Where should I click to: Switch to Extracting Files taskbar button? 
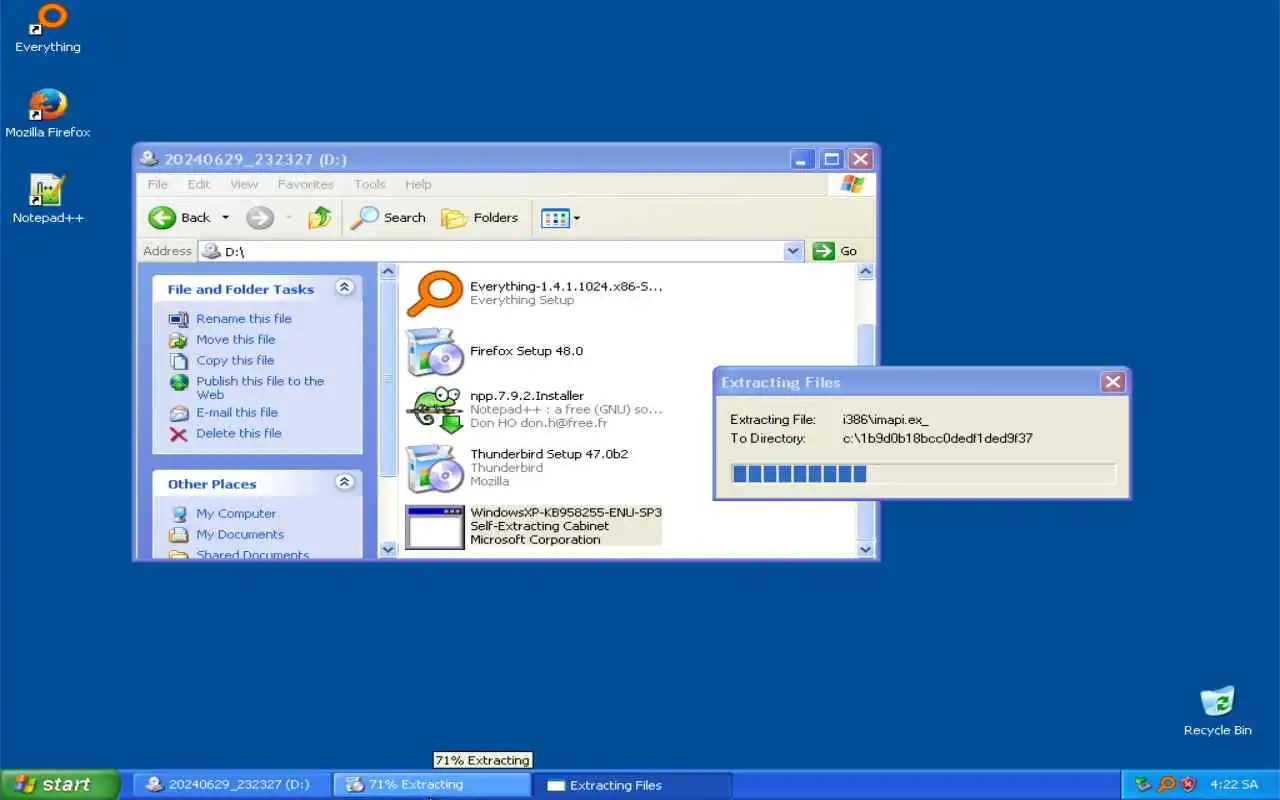[x=632, y=785]
